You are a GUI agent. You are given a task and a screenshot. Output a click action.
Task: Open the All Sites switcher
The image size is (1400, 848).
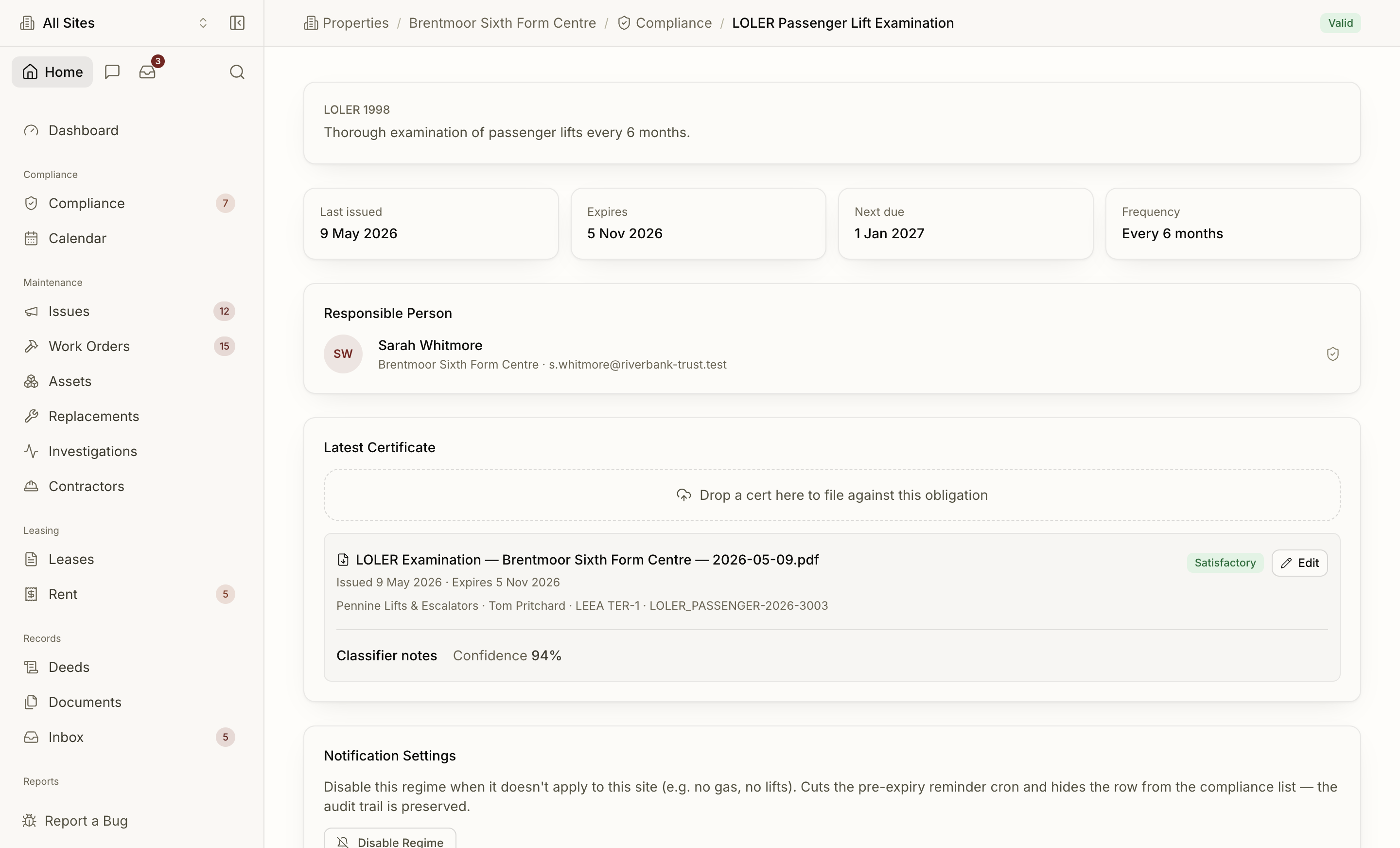(114, 23)
